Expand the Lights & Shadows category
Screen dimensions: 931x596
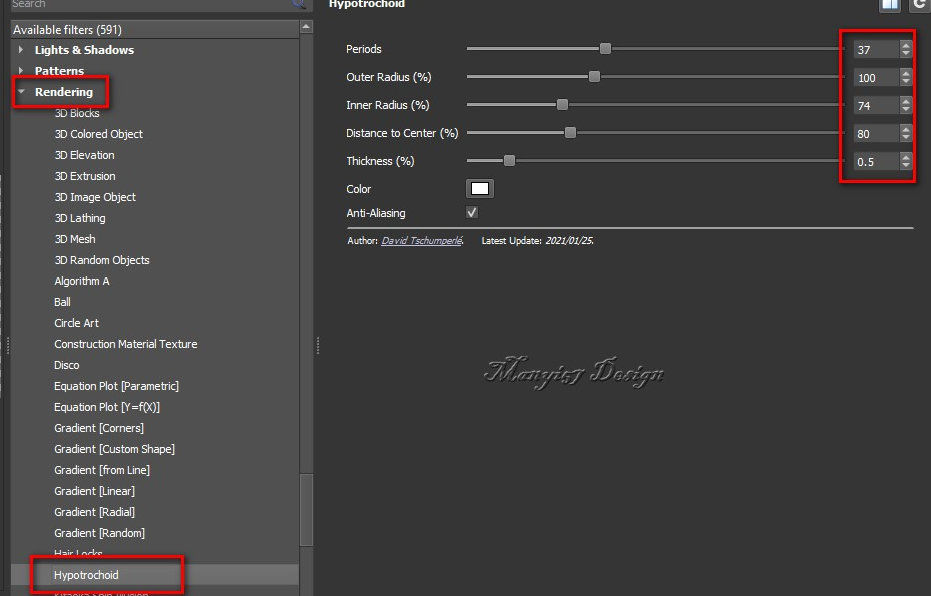tap(21, 50)
